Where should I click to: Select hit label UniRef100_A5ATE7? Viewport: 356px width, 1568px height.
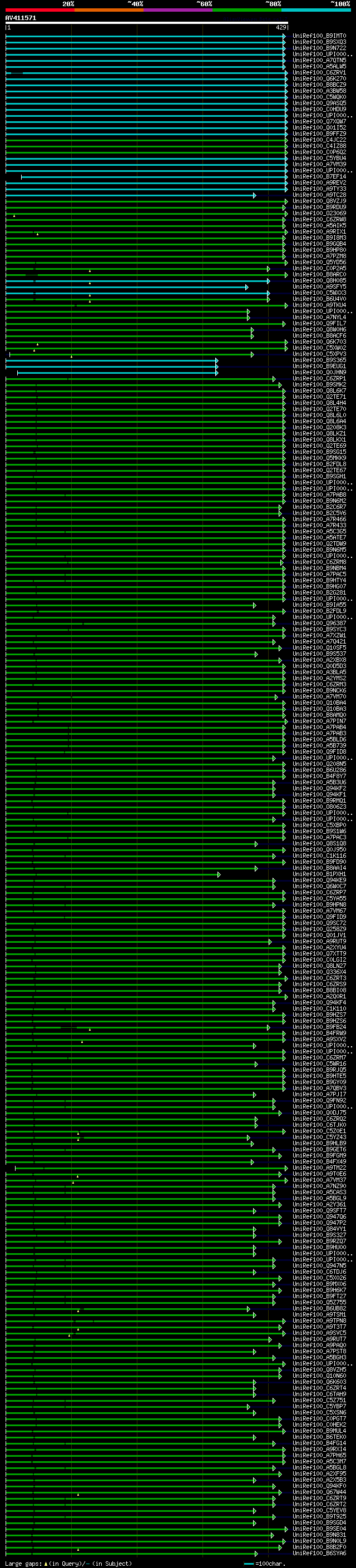319,537
